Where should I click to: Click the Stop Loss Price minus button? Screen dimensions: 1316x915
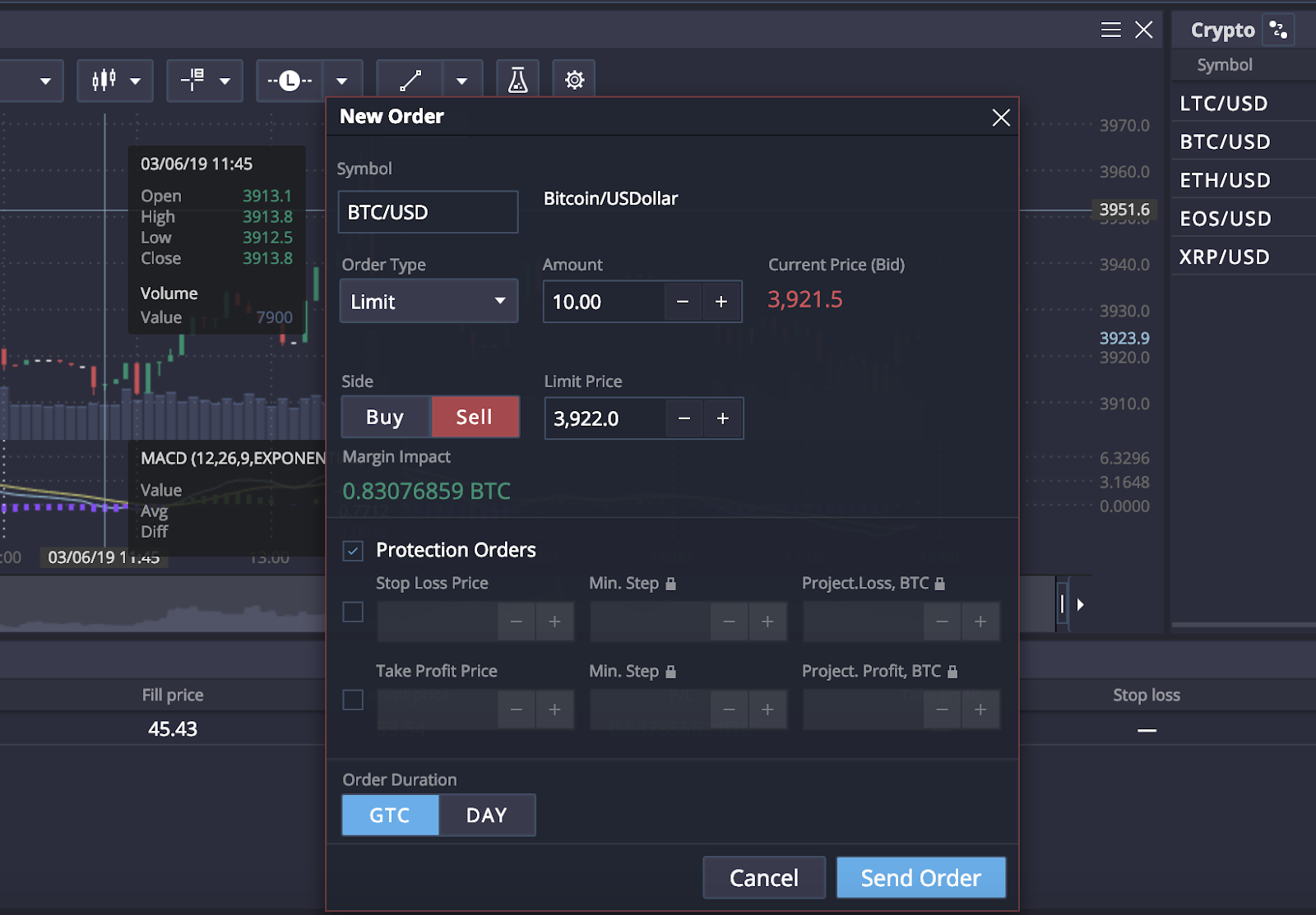517,622
